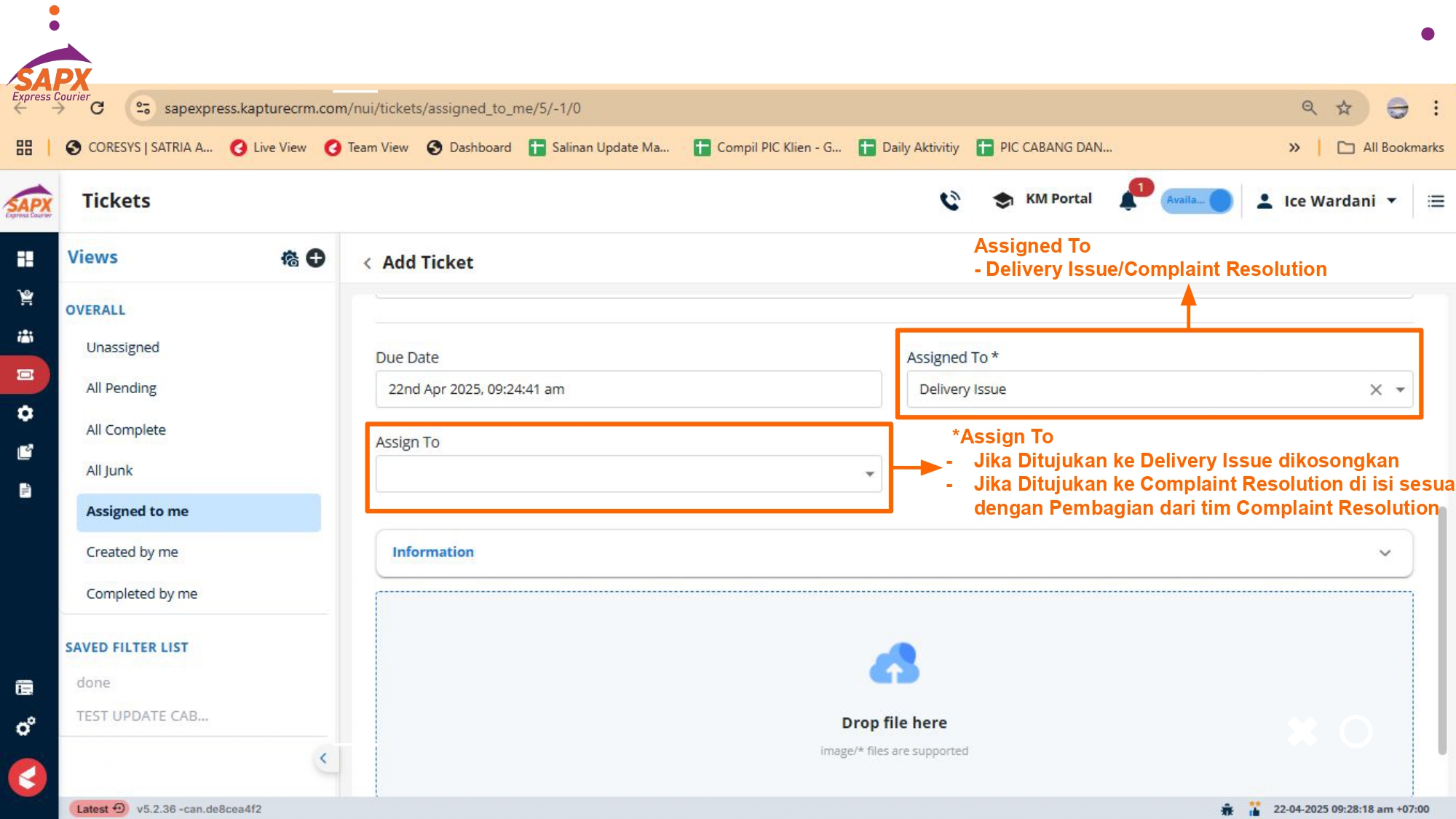Open Dashboard bookmark

click(x=469, y=148)
